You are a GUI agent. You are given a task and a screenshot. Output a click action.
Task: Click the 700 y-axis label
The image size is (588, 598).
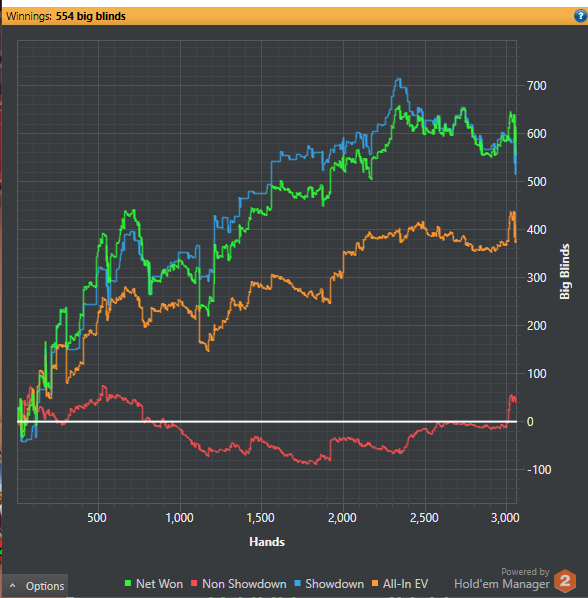tap(537, 86)
